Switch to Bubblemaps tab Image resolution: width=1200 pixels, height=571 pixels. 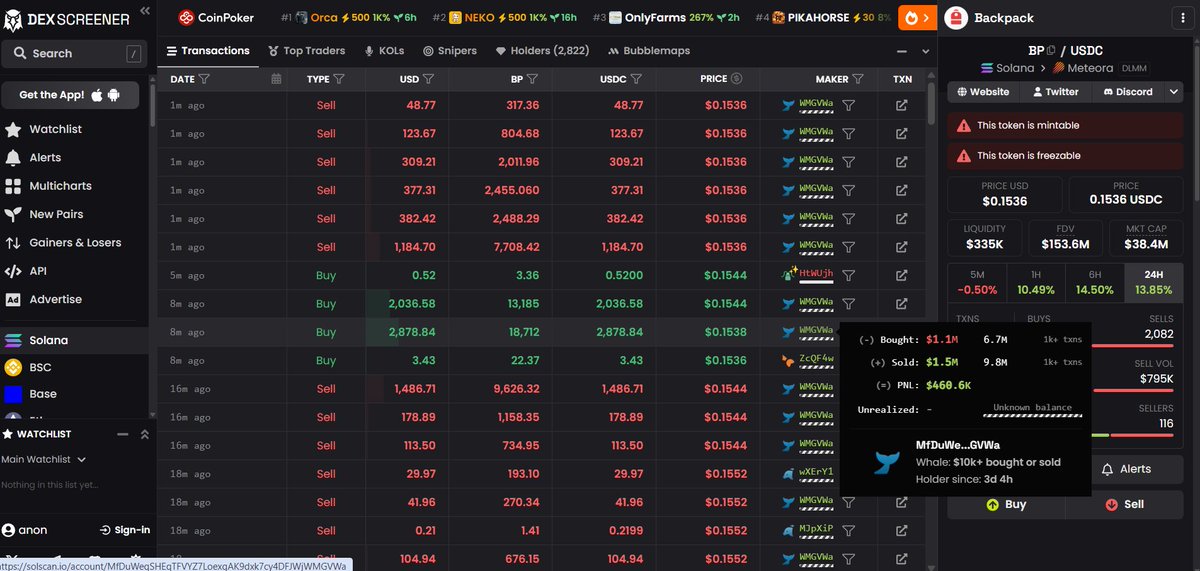648,50
